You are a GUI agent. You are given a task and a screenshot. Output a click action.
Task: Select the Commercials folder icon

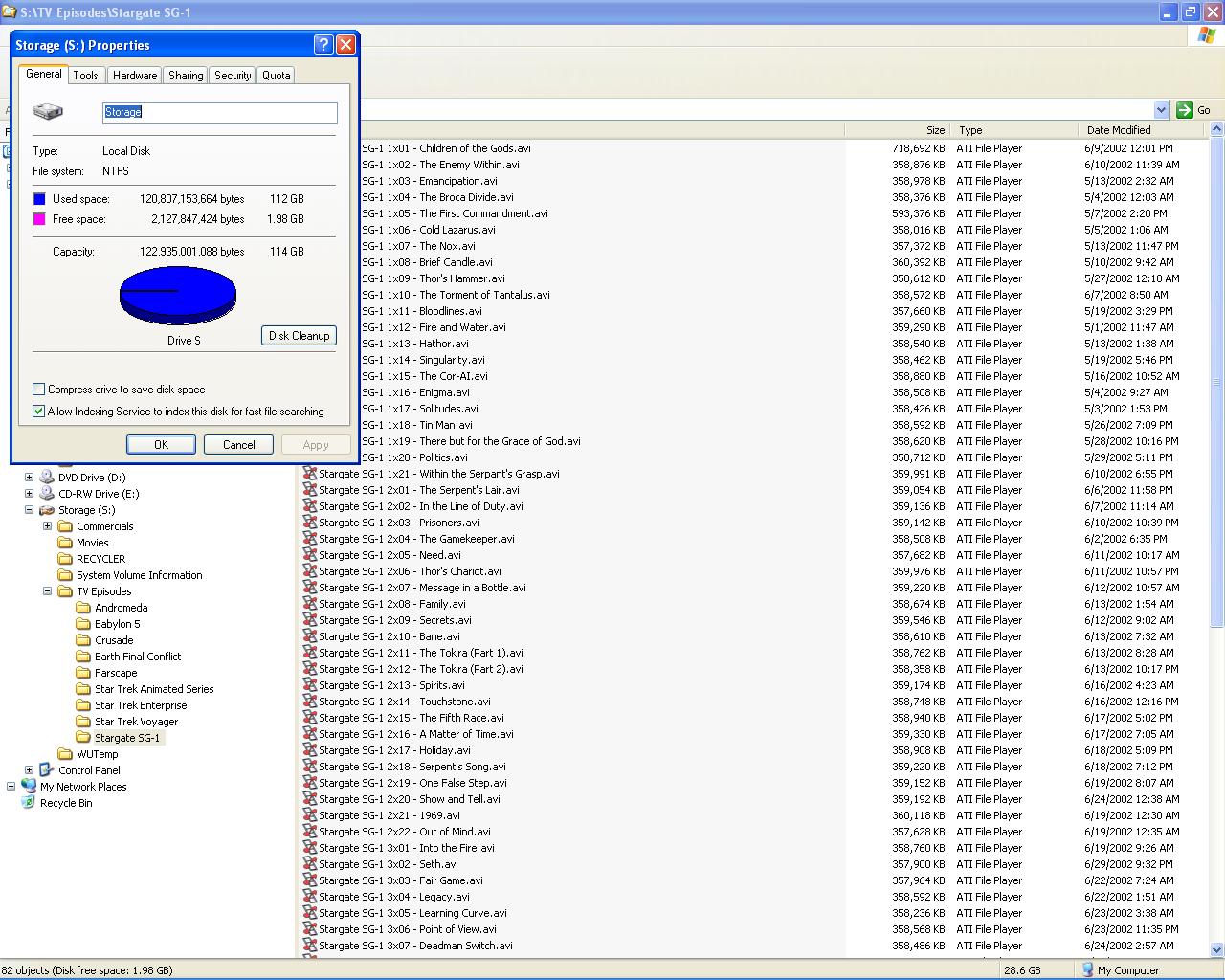point(65,525)
